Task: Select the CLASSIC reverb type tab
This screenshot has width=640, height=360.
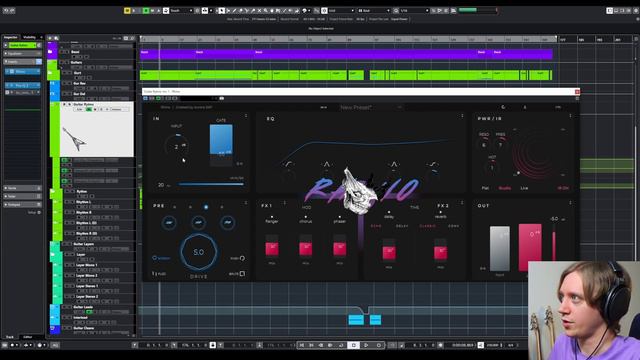Action: click(x=428, y=226)
